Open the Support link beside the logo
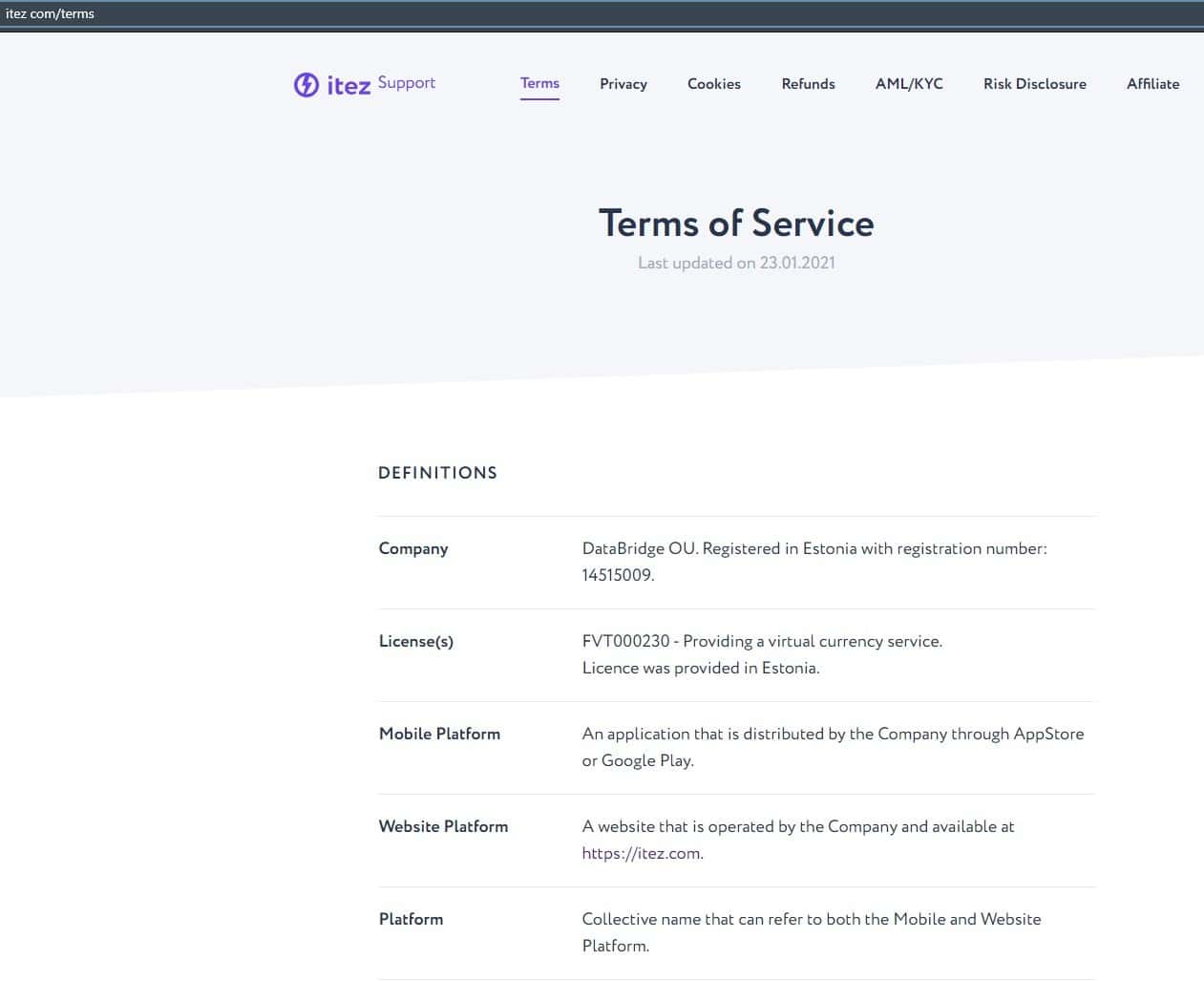This screenshot has height=981, width=1204. click(x=406, y=83)
